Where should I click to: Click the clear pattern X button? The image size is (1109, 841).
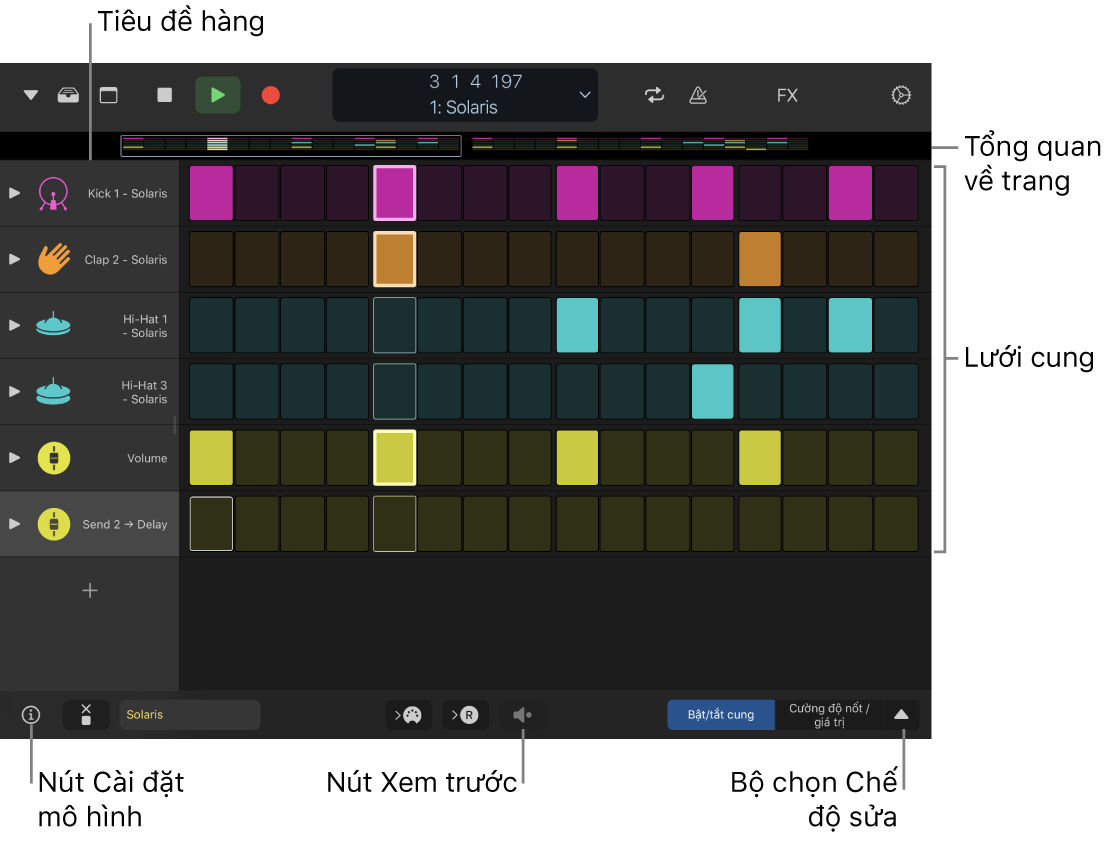click(86, 714)
